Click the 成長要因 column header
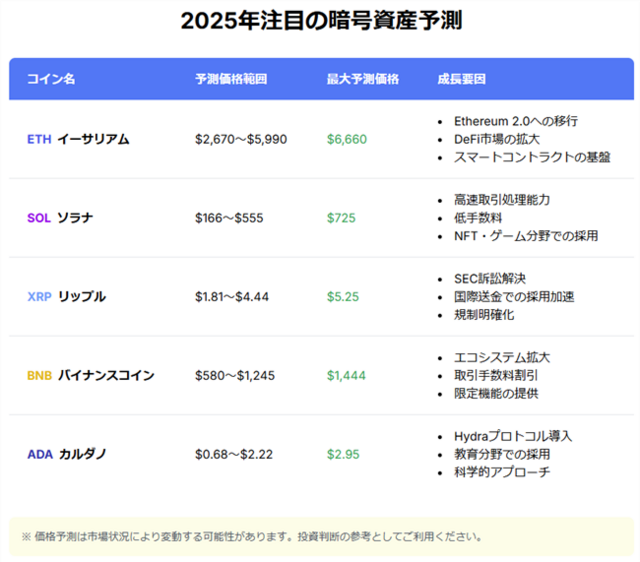Viewport: 640px width, 562px height. (462, 79)
